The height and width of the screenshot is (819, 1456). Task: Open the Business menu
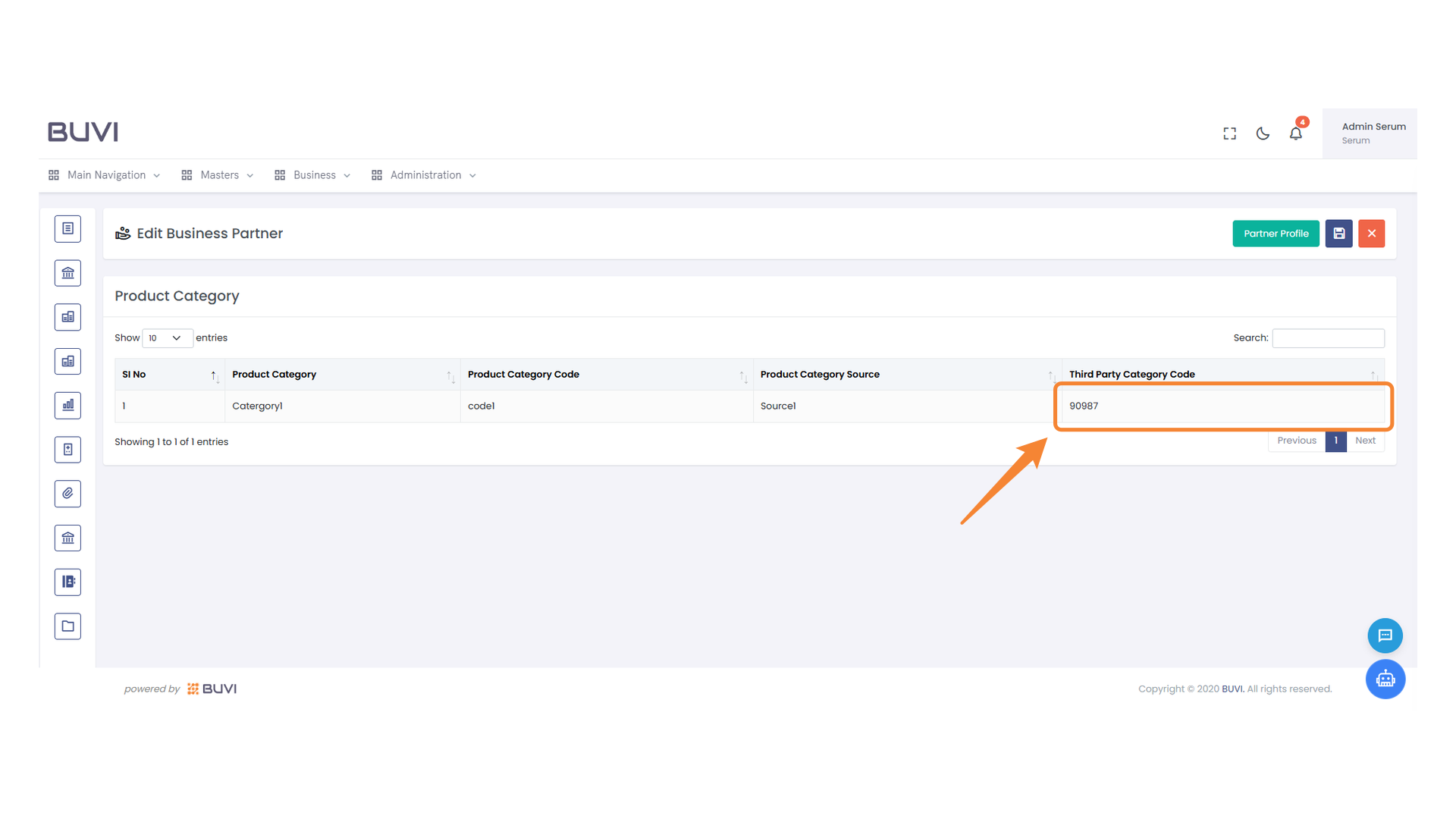click(313, 175)
